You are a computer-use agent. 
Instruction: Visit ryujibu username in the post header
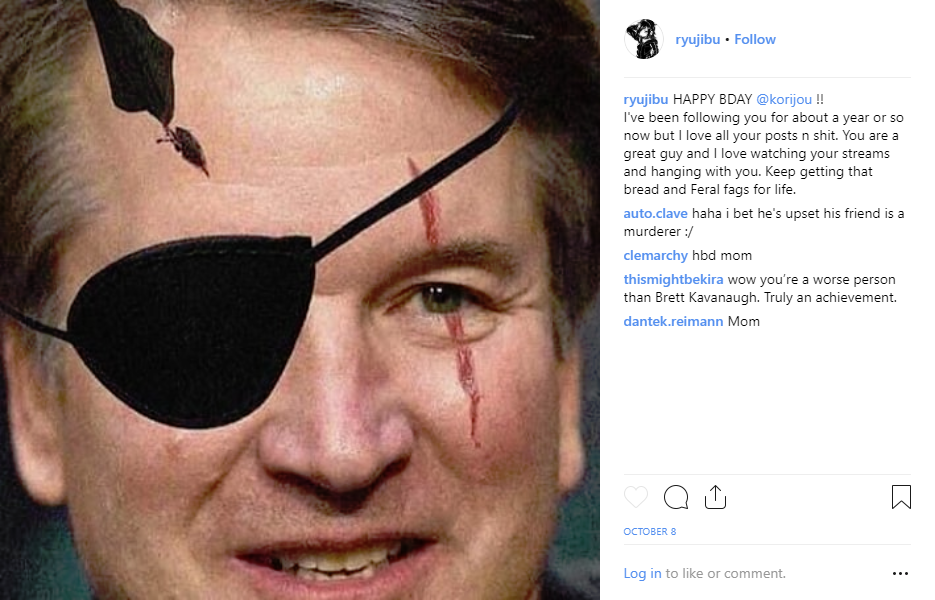(698, 39)
